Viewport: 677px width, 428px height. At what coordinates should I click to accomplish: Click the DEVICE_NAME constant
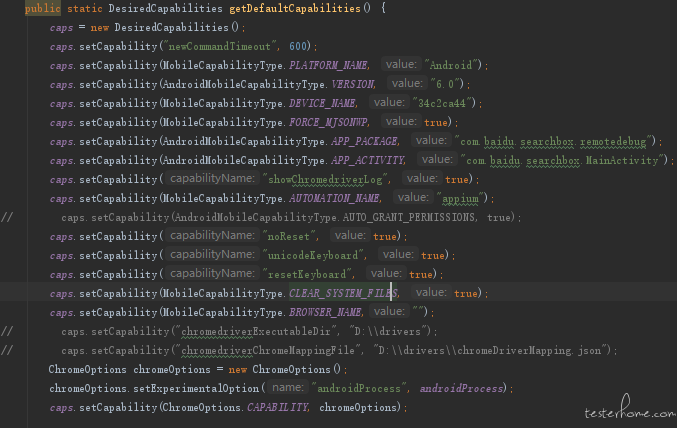(x=323, y=103)
